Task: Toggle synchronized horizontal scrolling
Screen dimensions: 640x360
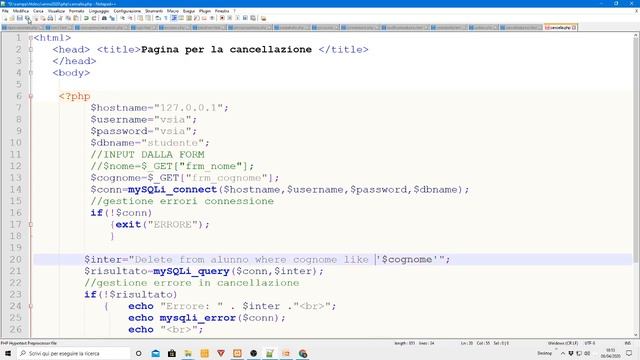Action: 148,18
